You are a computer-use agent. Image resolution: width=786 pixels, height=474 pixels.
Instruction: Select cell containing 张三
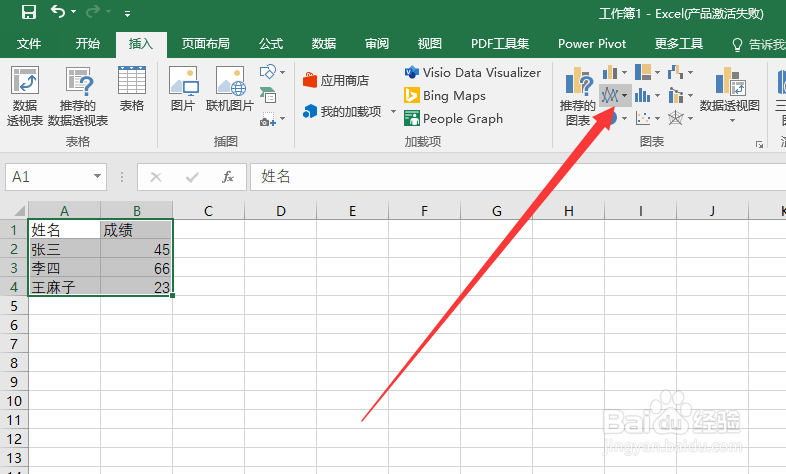[x=64, y=249]
